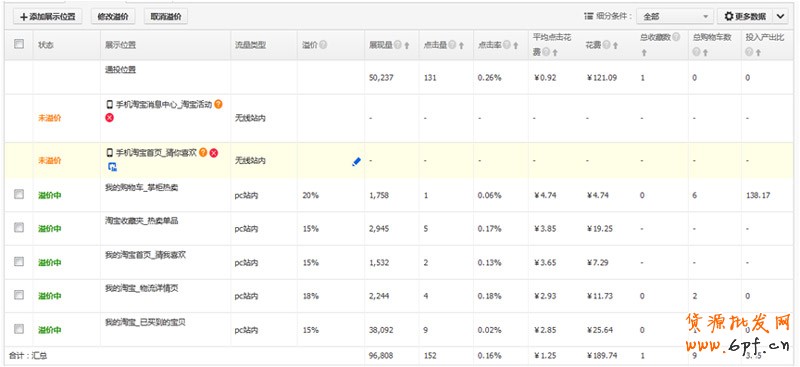800x367 pixels.
Task: Click orange help icon after 手机淘宝首页_猜你喜欢
Action: click(x=203, y=152)
